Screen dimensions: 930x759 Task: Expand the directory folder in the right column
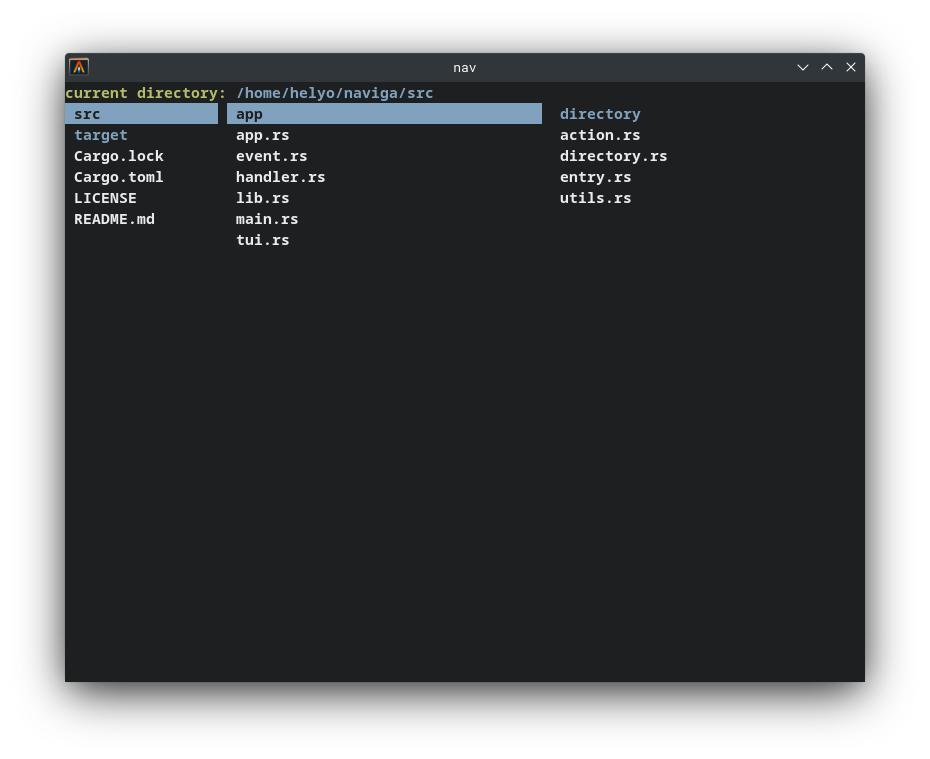click(600, 114)
